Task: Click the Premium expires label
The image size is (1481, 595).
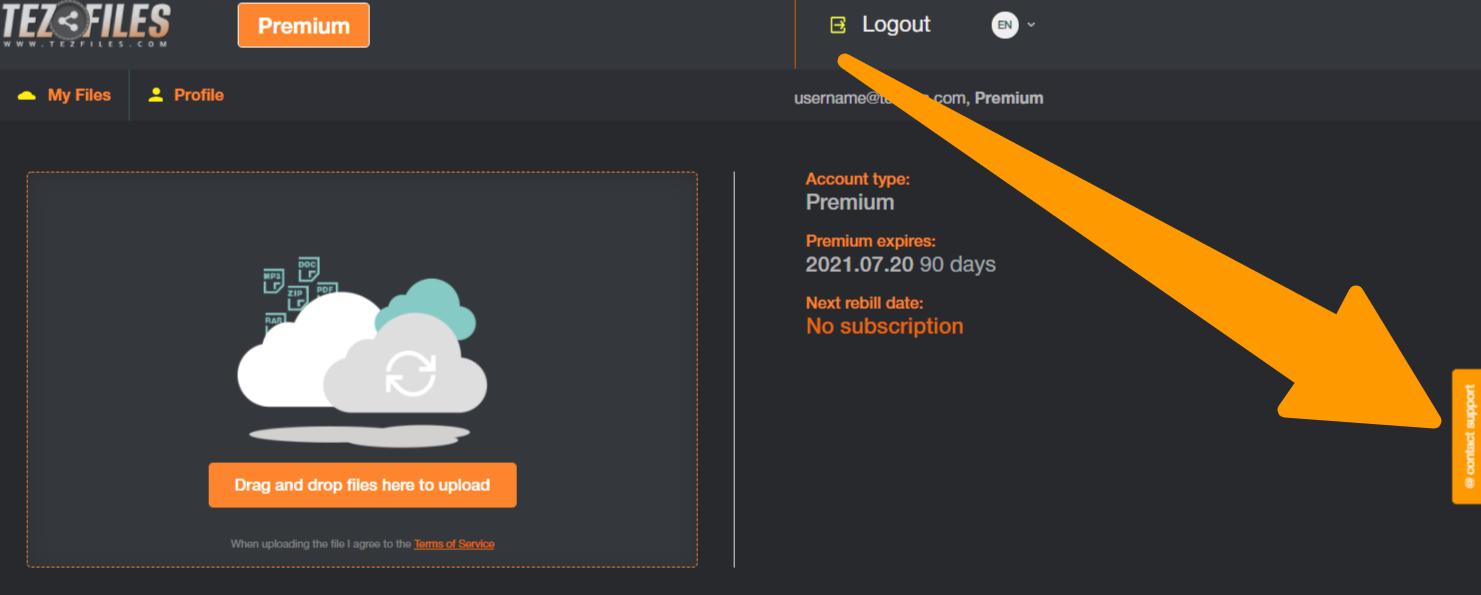Action: point(871,241)
